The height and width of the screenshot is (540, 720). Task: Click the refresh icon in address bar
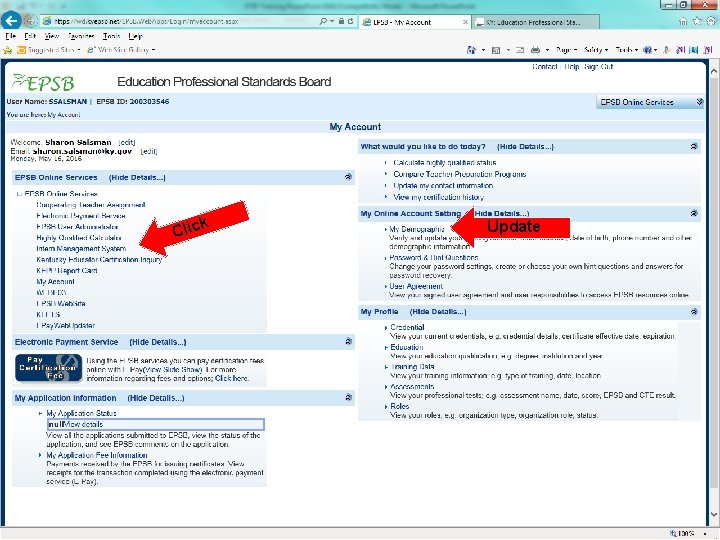(350, 21)
